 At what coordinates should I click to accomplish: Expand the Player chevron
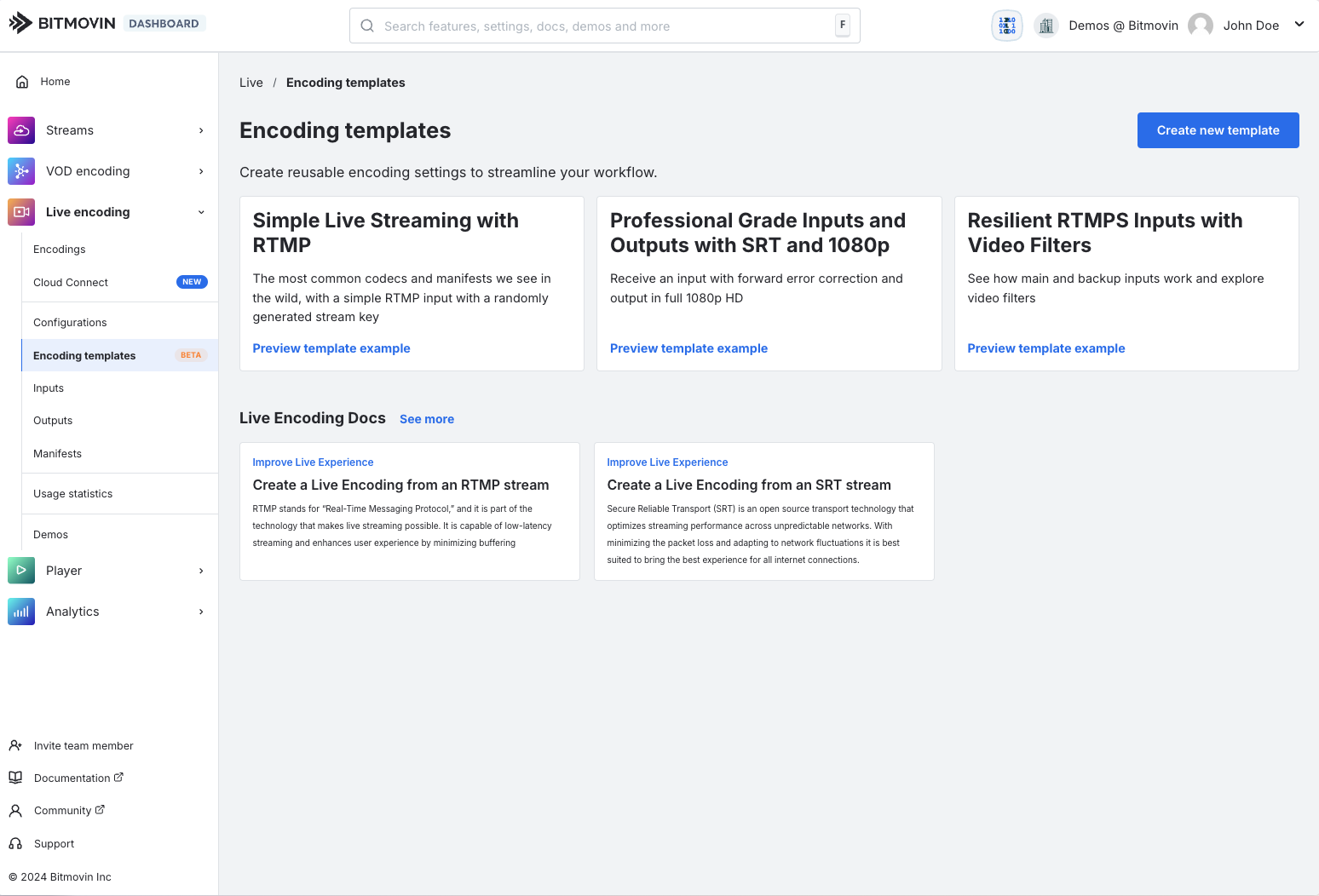[x=201, y=571]
